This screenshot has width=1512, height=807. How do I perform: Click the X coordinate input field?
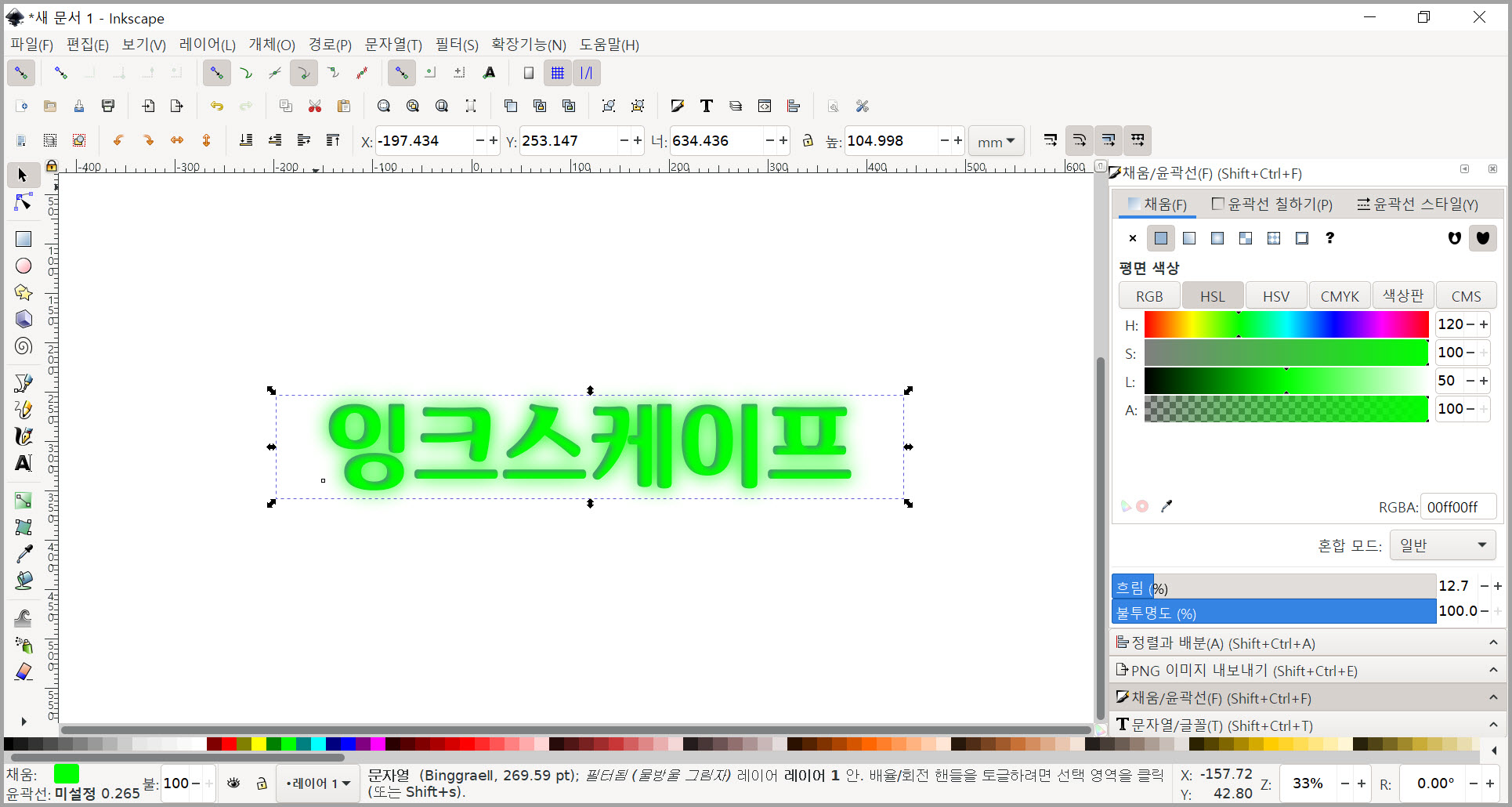point(425,141)
